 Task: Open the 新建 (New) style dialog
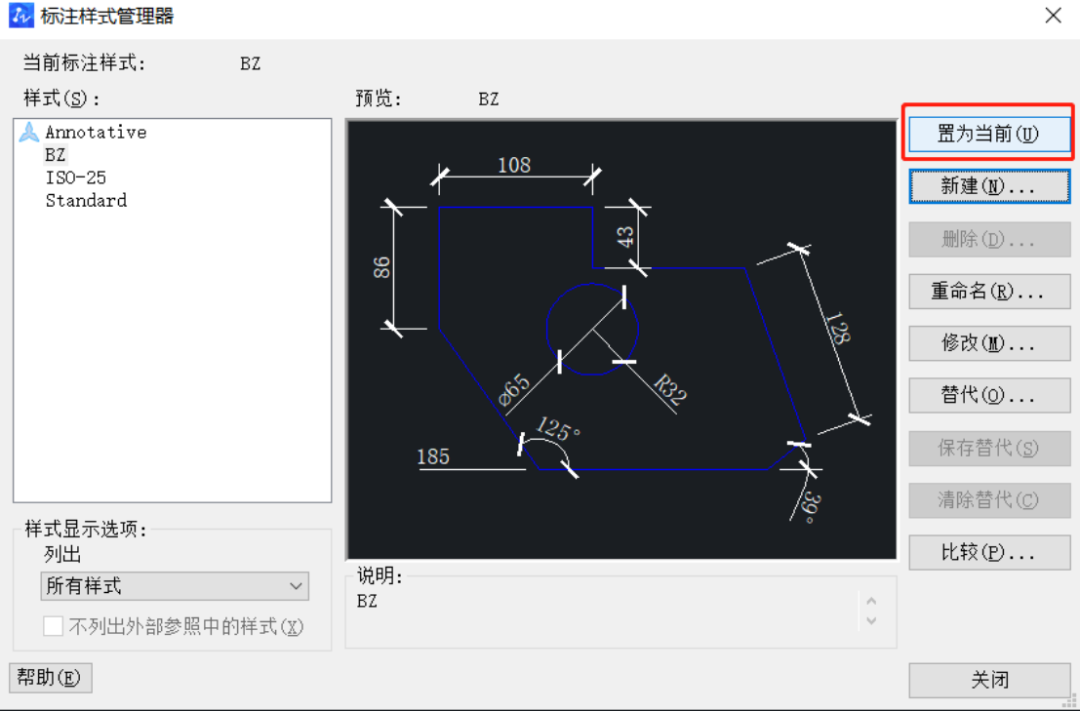988,186
